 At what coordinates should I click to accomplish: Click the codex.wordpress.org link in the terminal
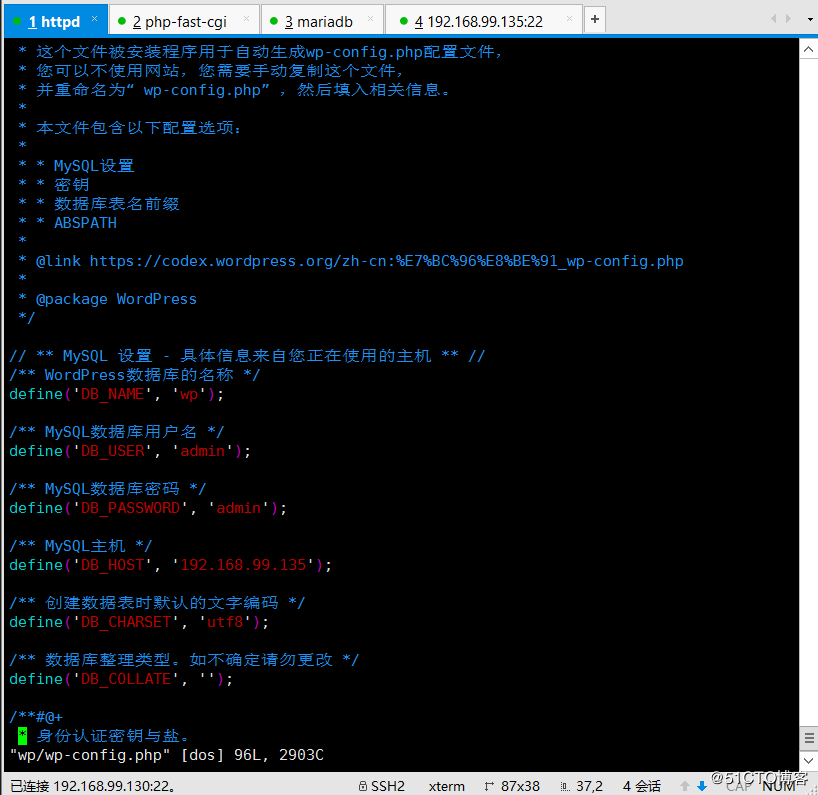(x=386, y=261)
